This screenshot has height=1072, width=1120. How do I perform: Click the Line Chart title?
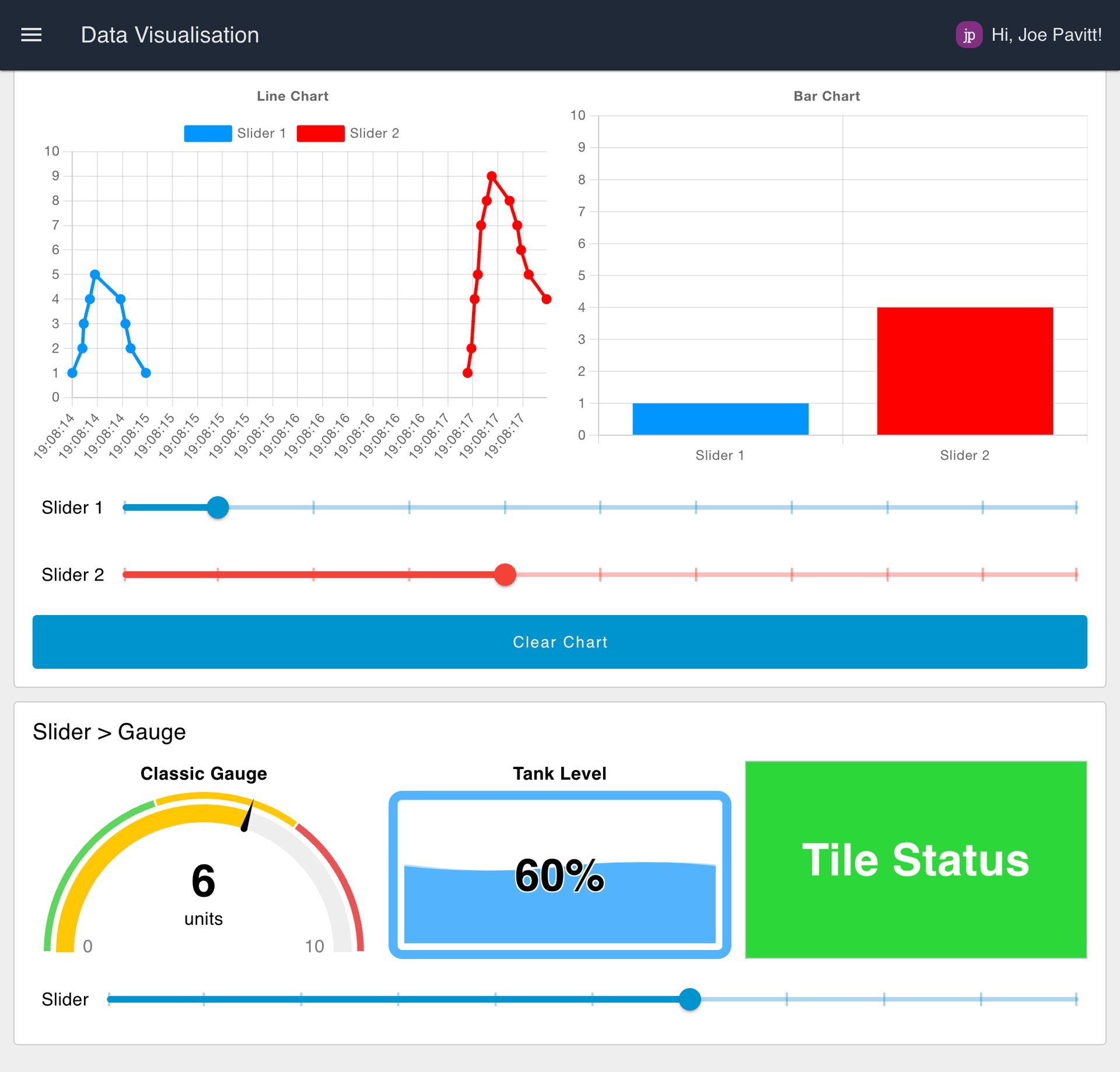[x=292, y=96]
